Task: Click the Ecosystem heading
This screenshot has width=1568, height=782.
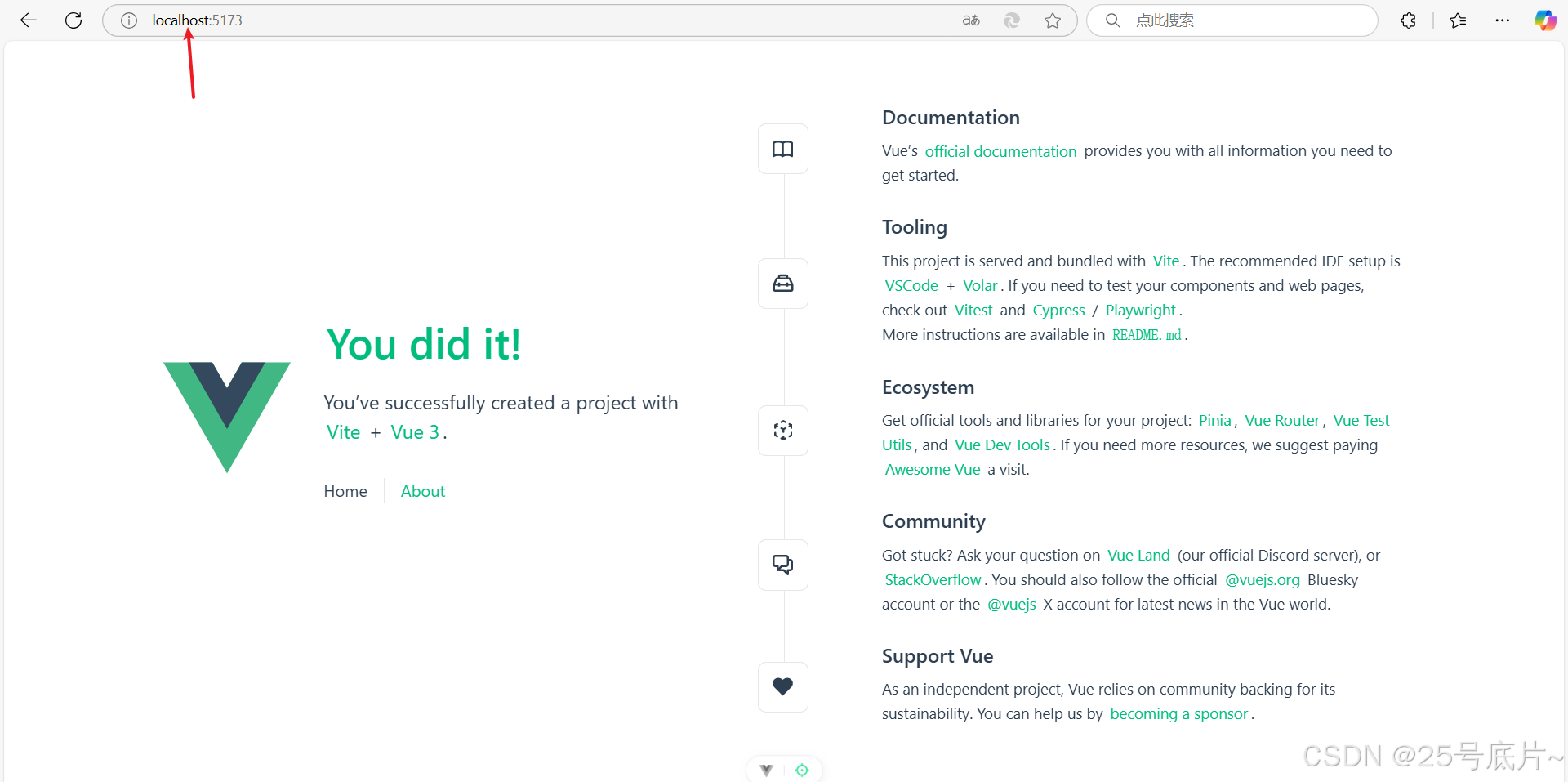Action: [928, 387]
